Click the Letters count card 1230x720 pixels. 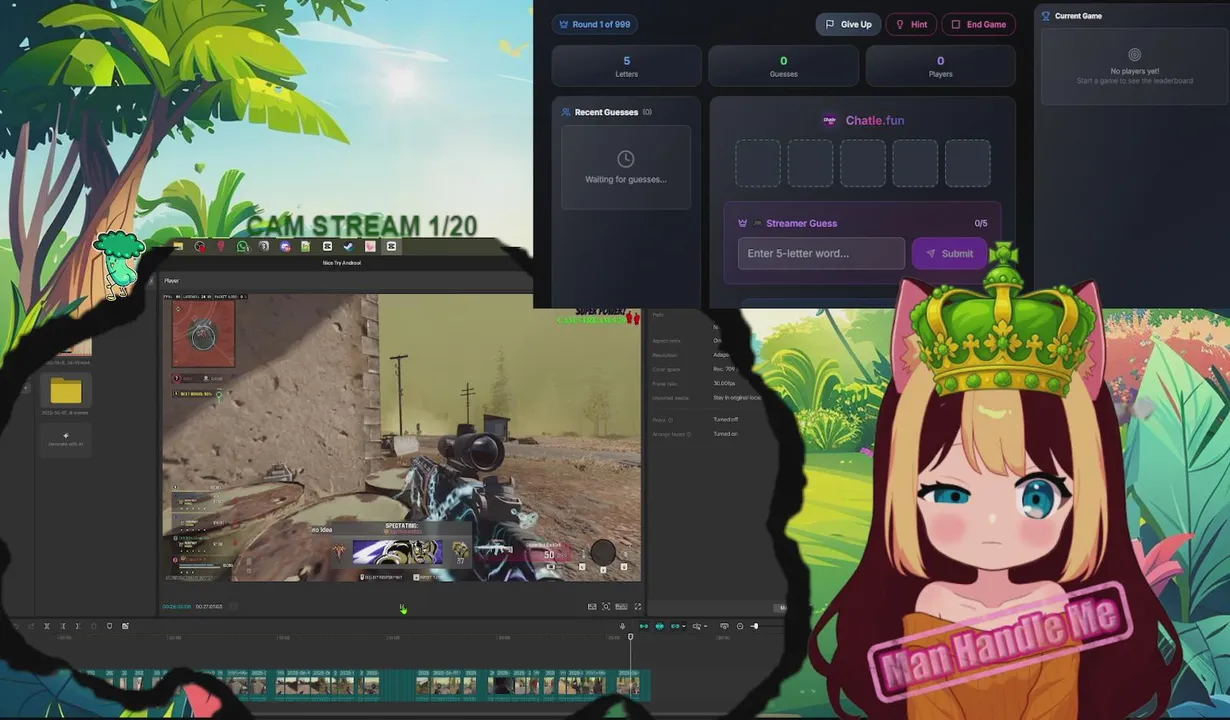pos(627,66)
